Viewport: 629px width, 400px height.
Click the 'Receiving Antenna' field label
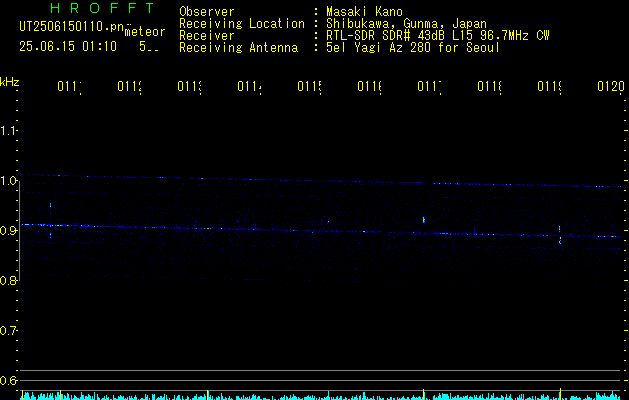(239, 48)
